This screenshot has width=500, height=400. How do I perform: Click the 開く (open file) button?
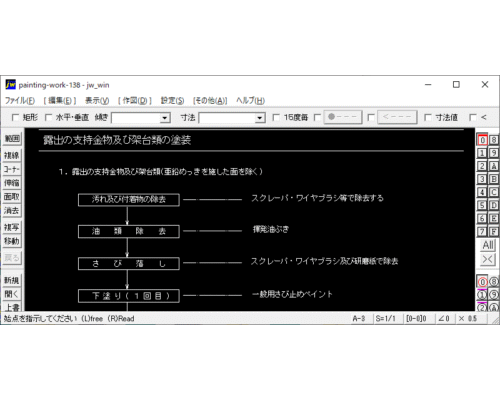click(12, 294)
